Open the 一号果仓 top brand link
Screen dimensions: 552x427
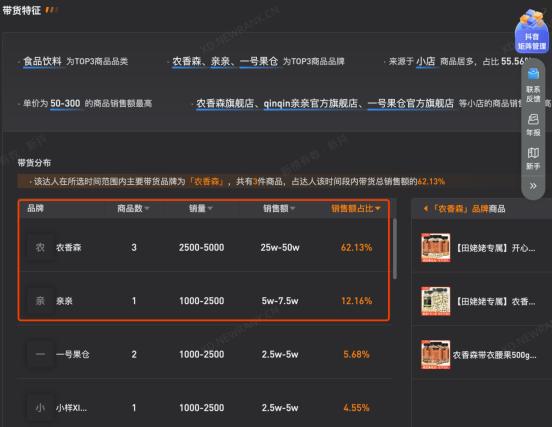[x=259, y=61]
